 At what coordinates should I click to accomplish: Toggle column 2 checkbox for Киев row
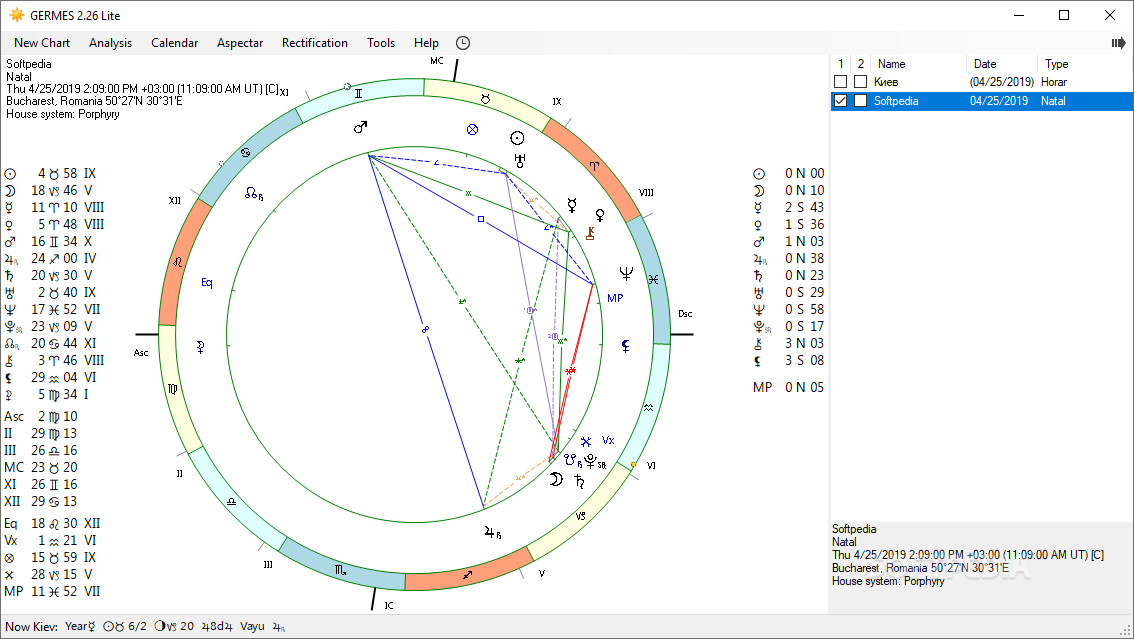(861, 82)
